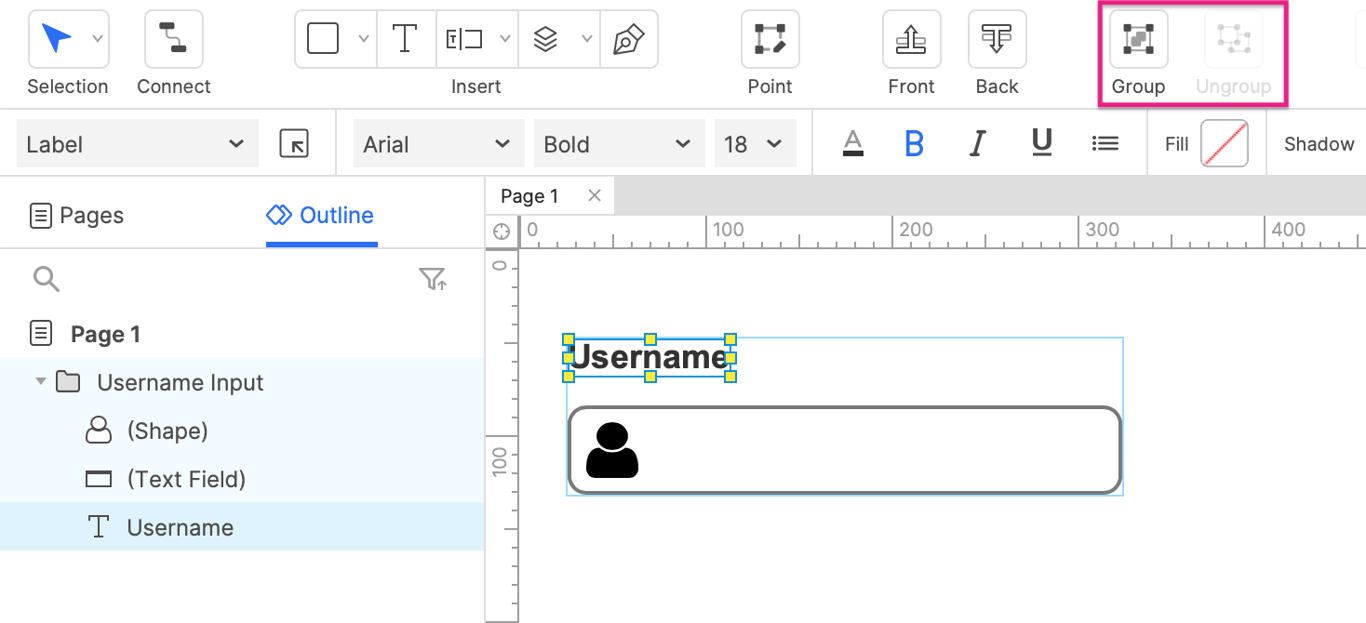1366x623 pixels.
Task: Switch to the Pages tab
Action: [77, 215]
